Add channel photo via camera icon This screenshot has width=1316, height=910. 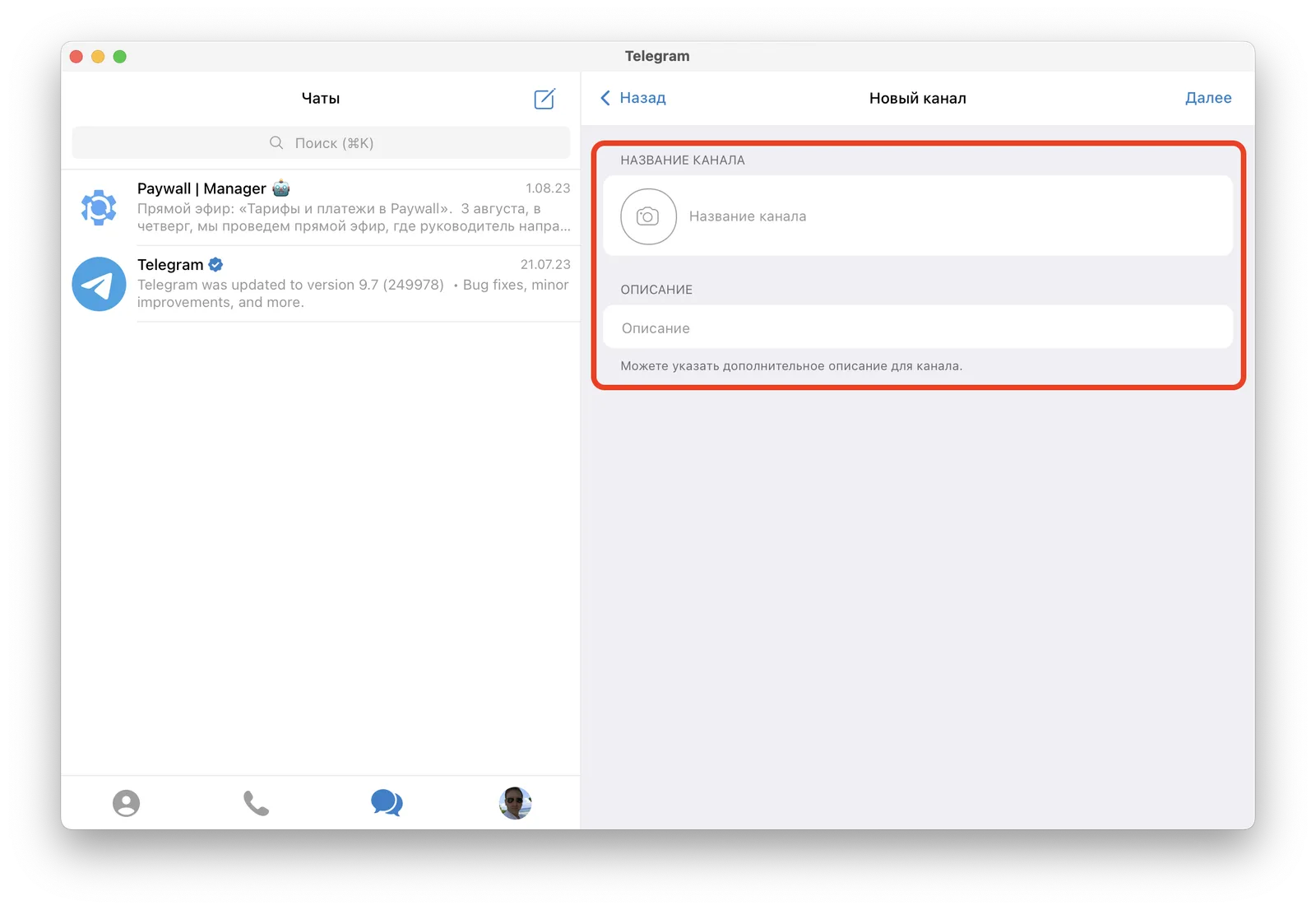pos(648,216)
